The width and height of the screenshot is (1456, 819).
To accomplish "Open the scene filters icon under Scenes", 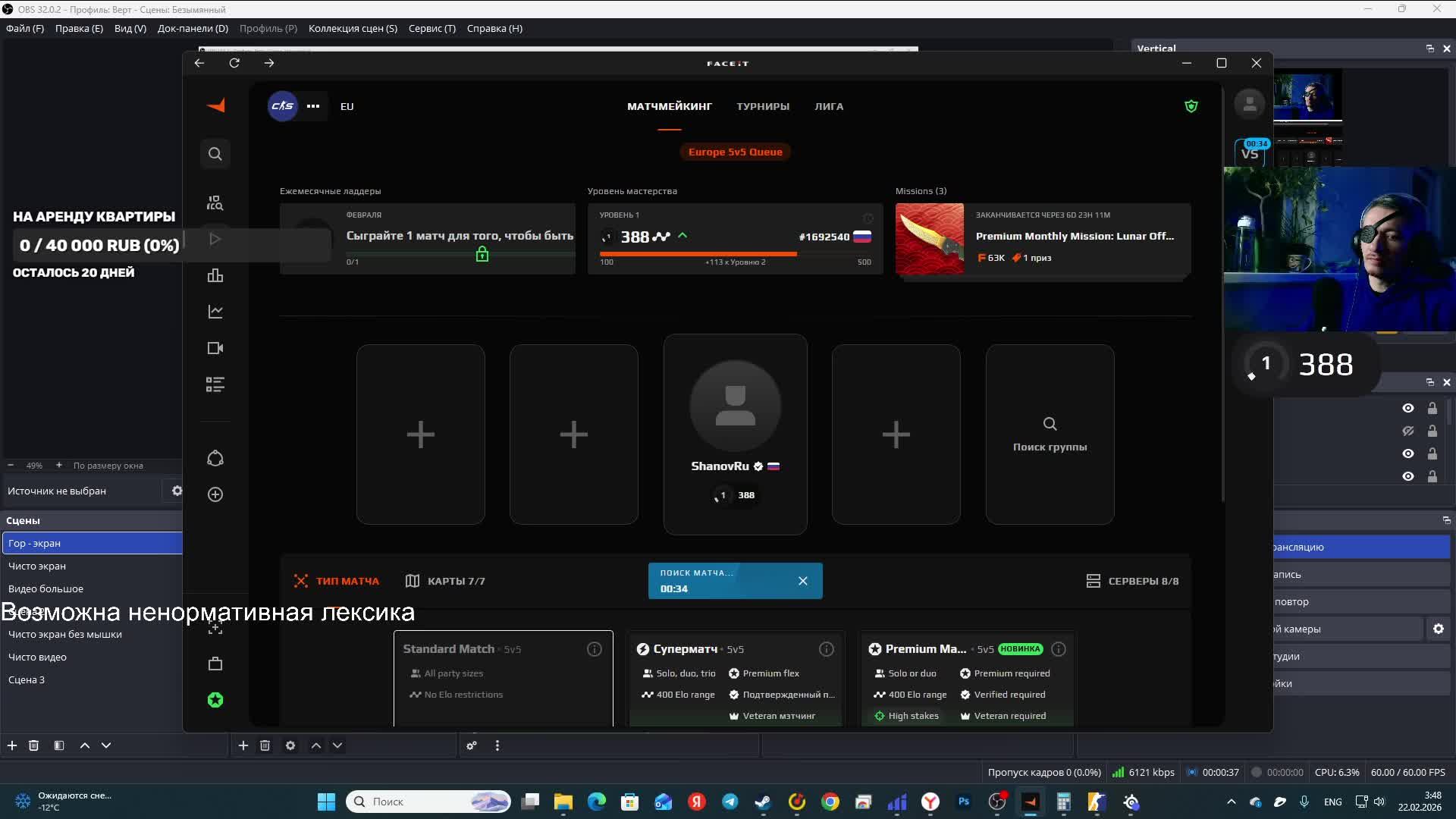I will tap(59, 745).
